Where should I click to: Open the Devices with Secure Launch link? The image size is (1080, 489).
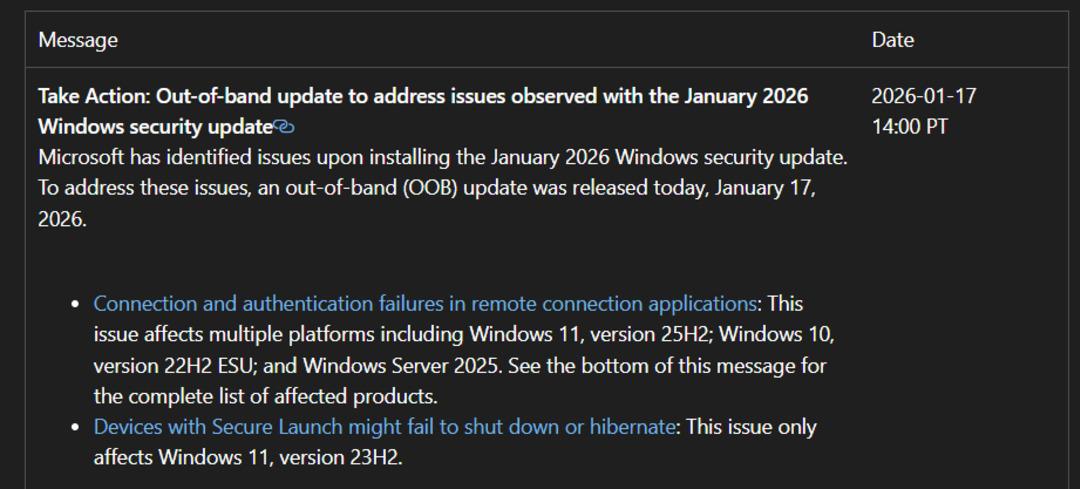click(x=384, y=427)
